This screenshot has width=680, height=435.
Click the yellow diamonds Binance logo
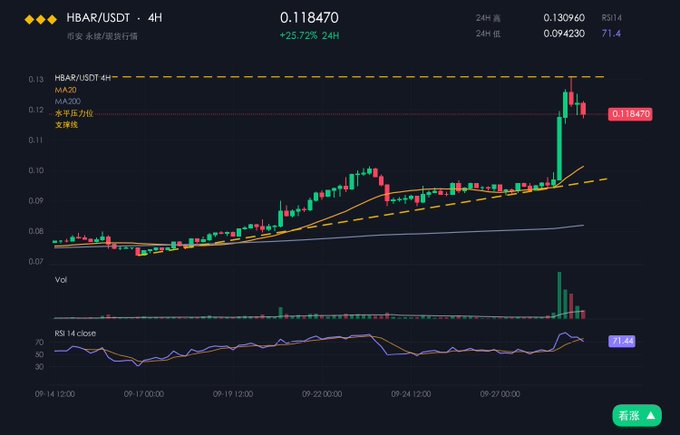point(41,20)
